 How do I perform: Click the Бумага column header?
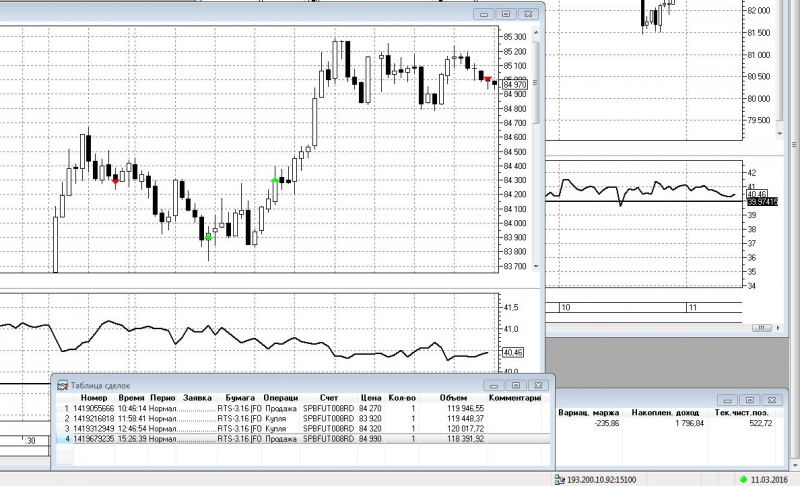click(x=240, y=398)
